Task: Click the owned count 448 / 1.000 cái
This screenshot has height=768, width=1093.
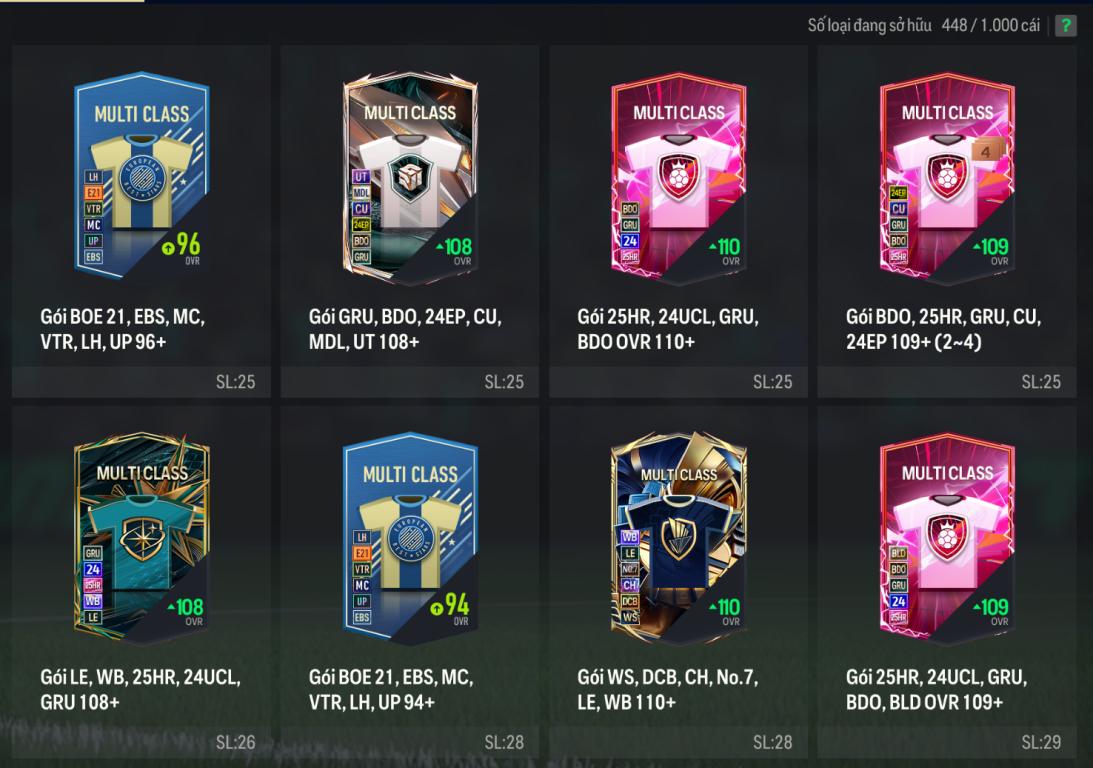Action: [x=990, y=26]
